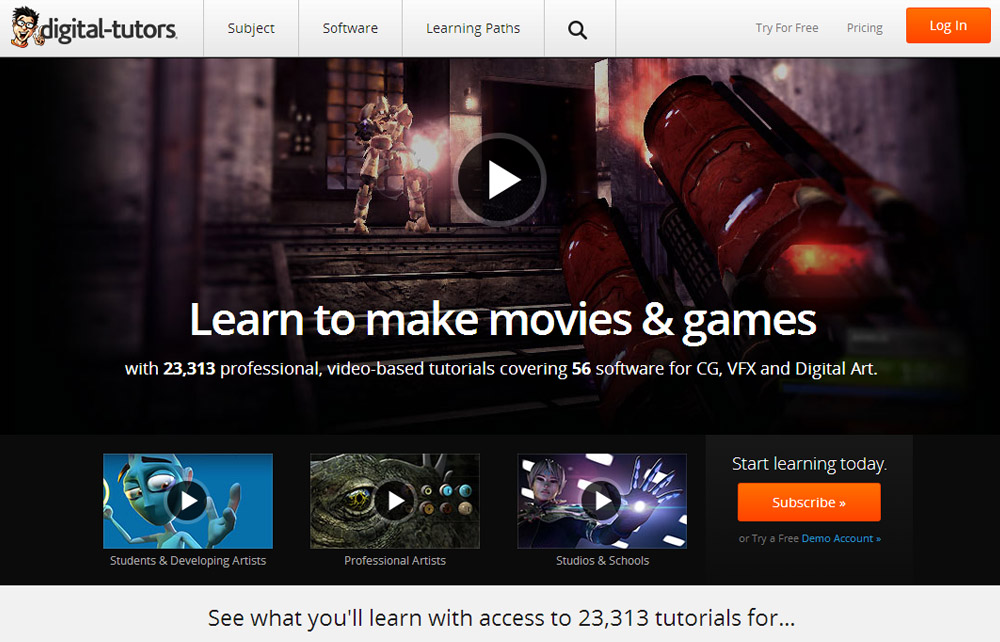
Task: Click the Try For Free link
Action: [x=787, y=28]
